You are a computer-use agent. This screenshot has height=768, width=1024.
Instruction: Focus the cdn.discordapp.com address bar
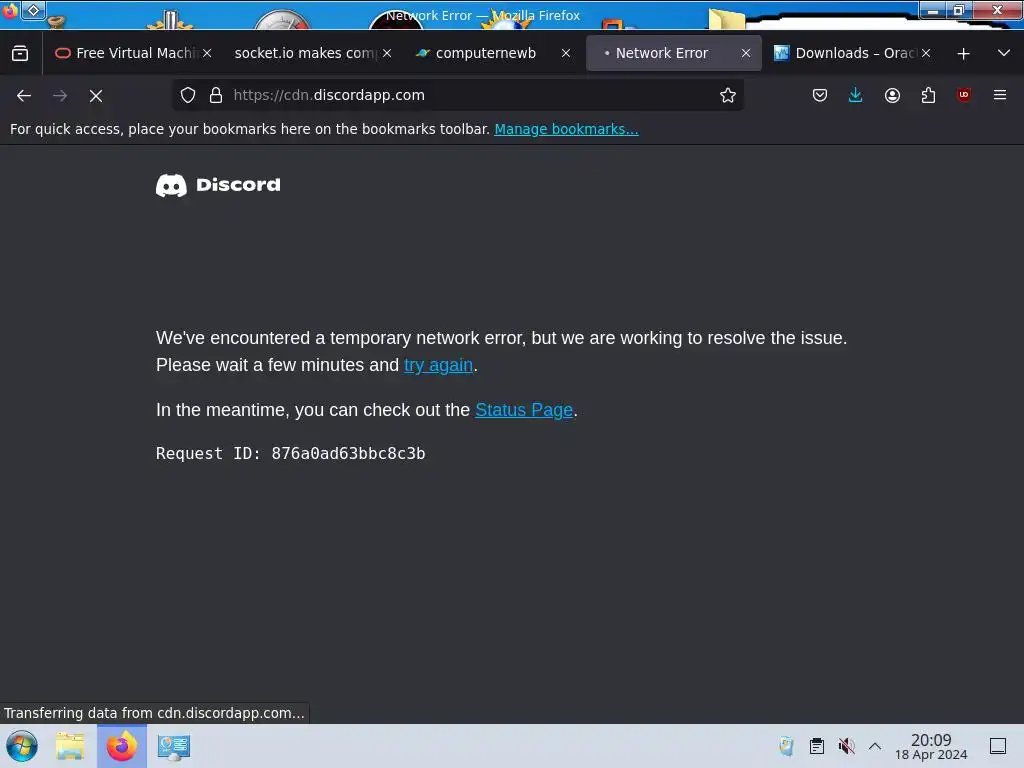tap(457, 95)
